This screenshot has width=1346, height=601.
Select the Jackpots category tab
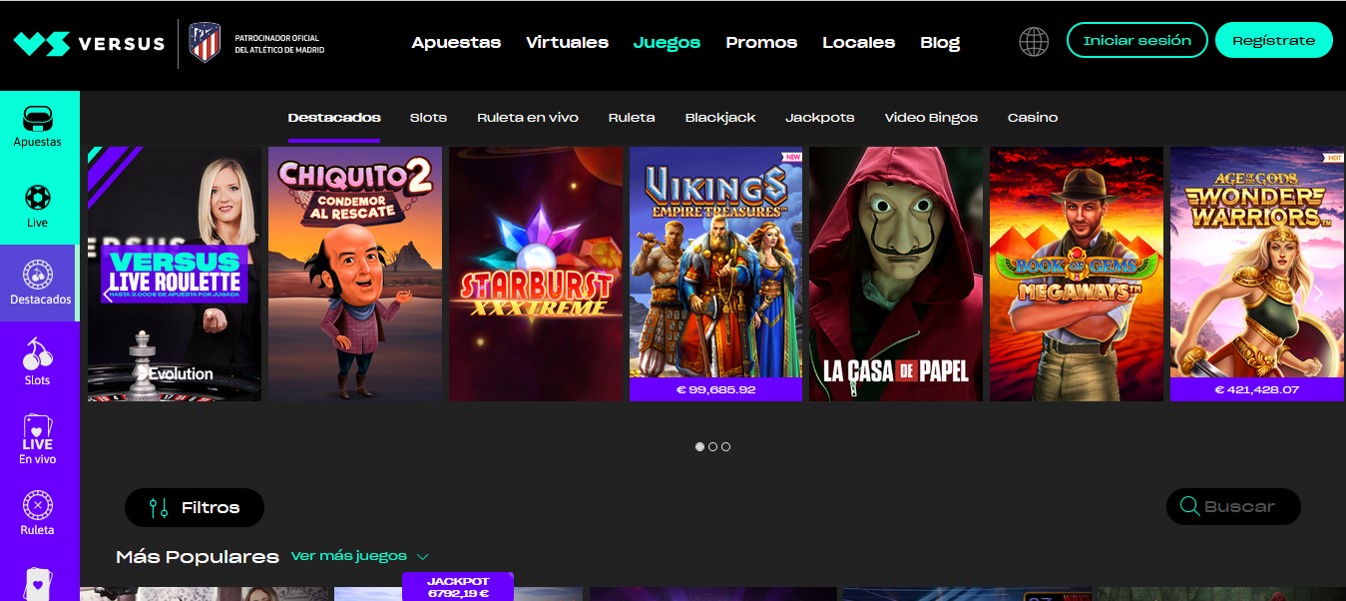[x=820, y=117]
